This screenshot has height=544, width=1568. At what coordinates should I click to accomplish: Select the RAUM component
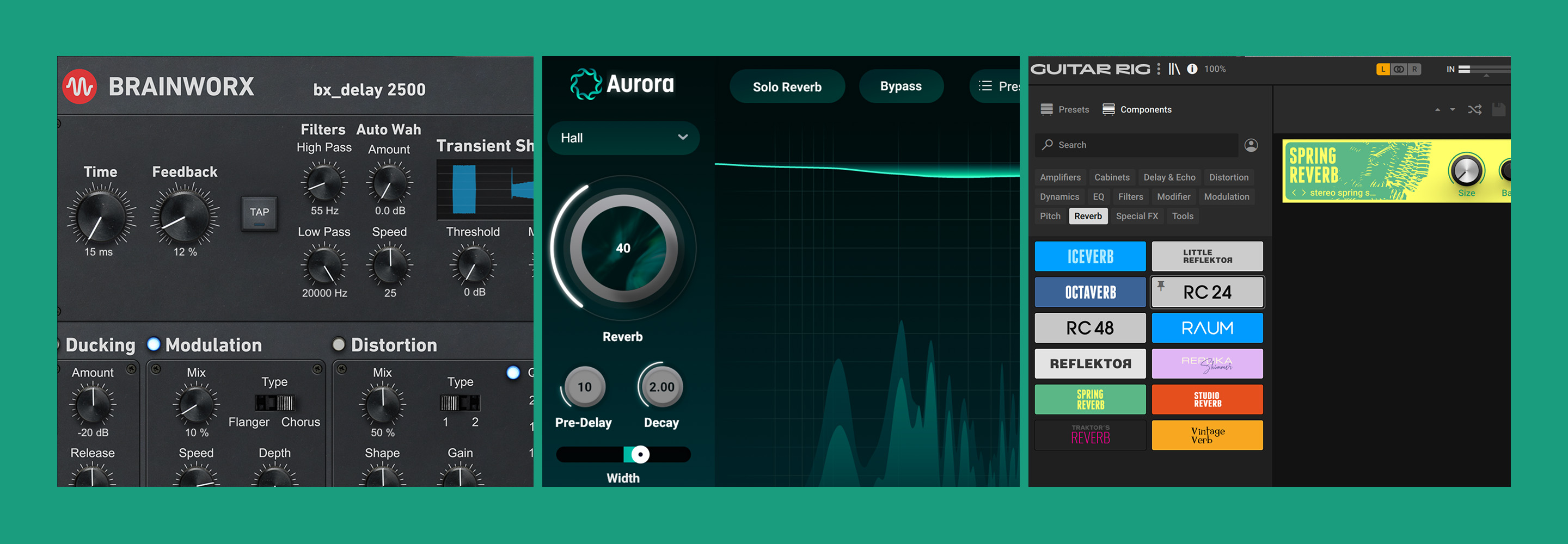(1207, 328)
